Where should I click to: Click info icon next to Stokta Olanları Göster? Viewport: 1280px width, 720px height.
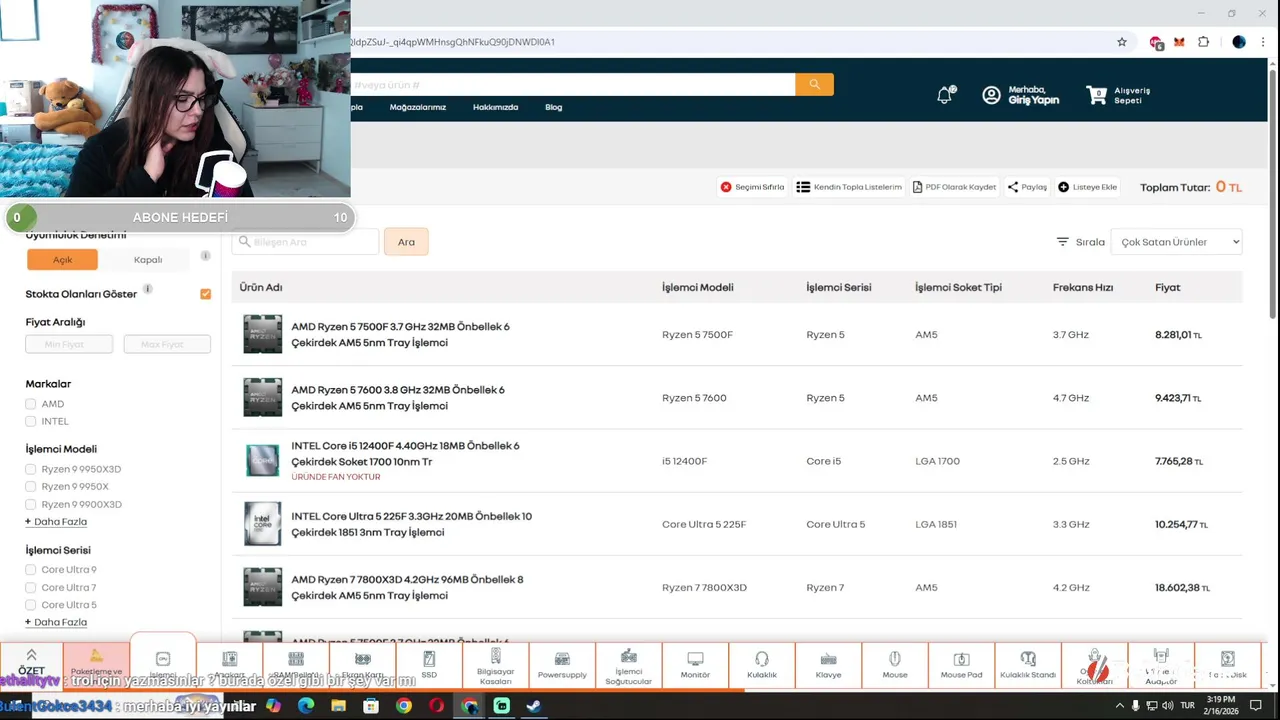click(147, 289)
